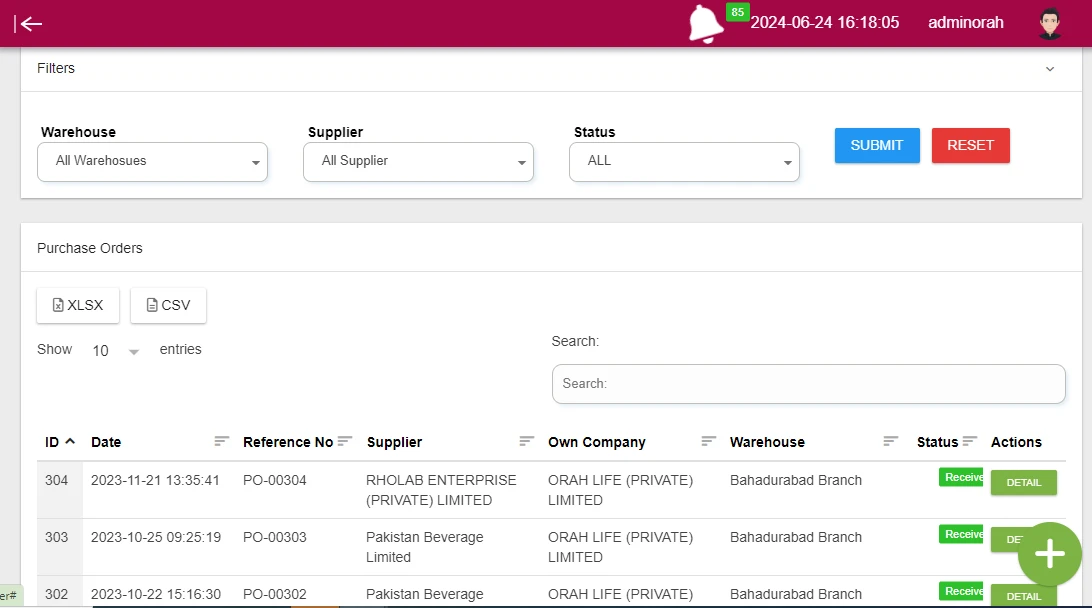Open the Status ALL dropdown
This screenshot has width=1092, height=608.
(x=685, y=162)
